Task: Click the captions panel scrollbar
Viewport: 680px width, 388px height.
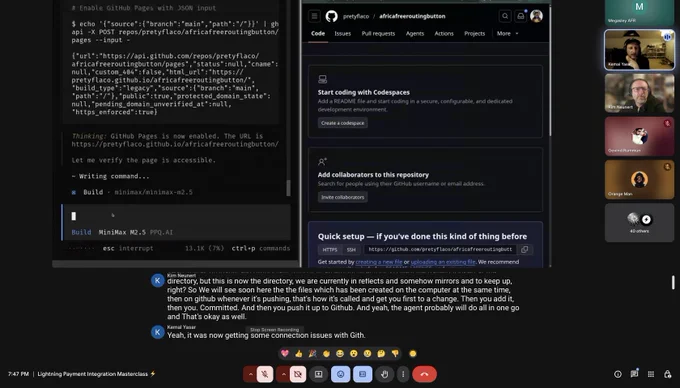Action: pos(673,282)
